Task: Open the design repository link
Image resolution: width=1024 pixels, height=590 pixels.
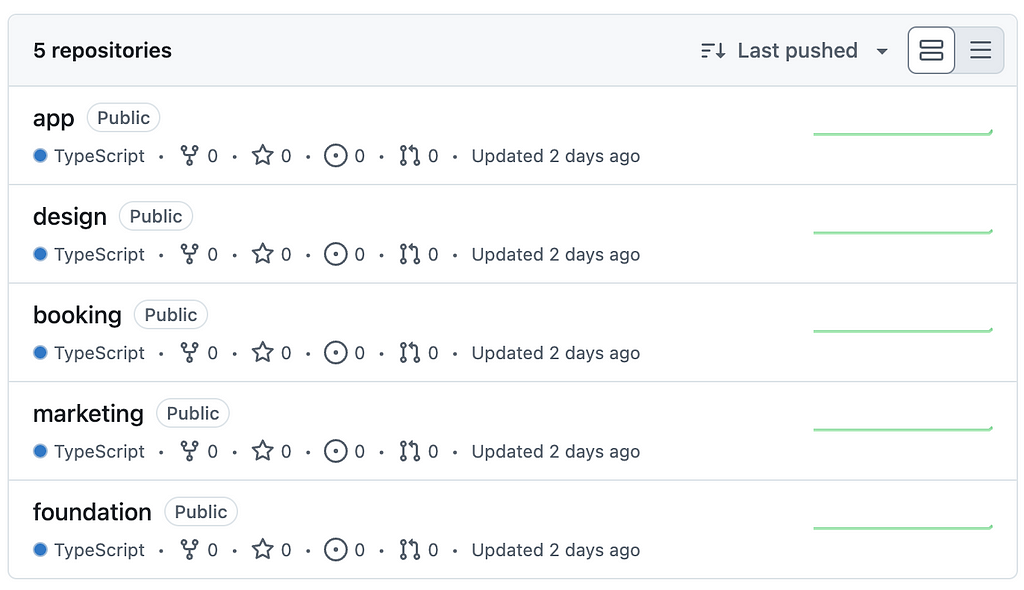Action: coord(70,217)
